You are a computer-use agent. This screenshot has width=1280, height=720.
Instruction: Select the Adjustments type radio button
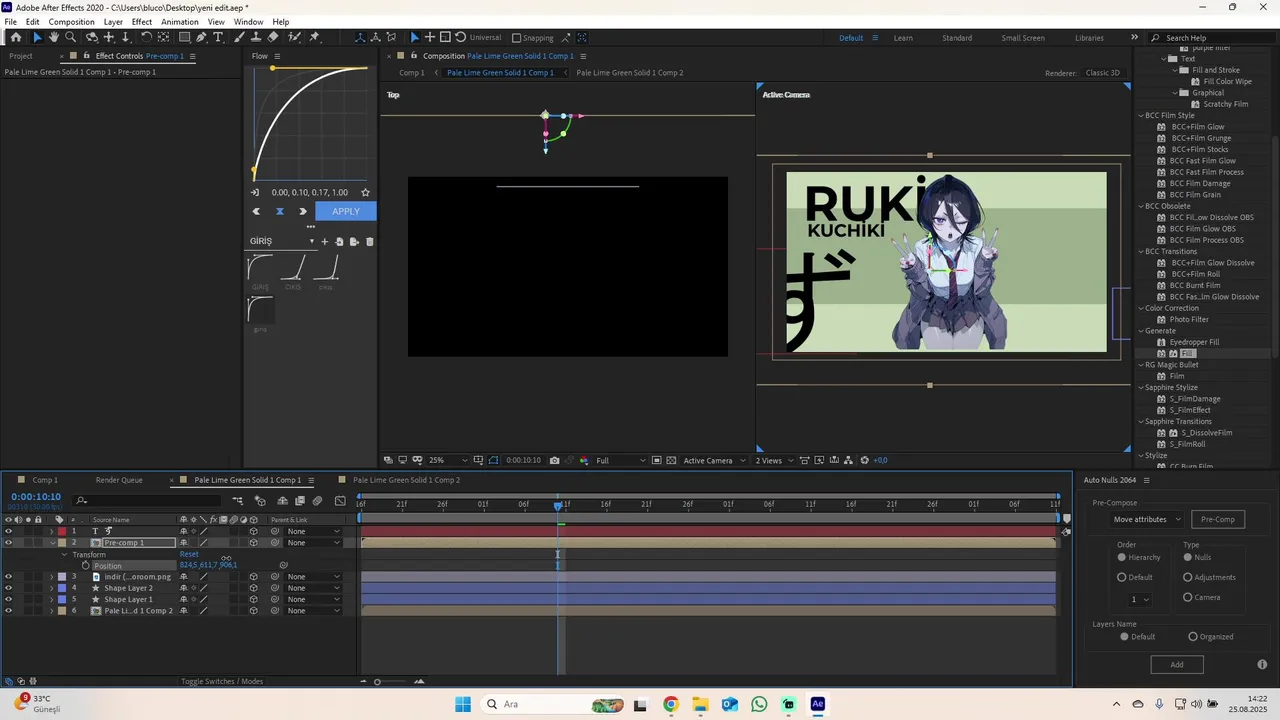[x=1188, y=577]
